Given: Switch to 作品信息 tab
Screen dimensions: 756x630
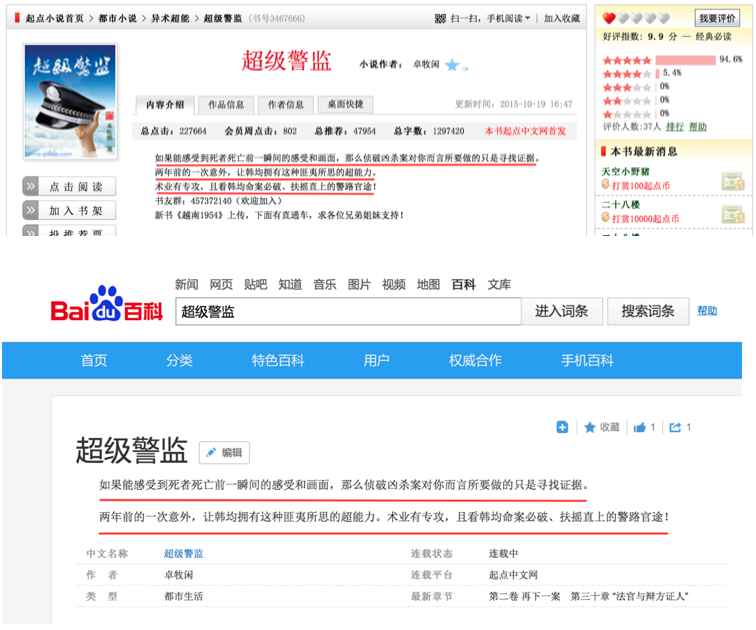Looking at the screenshot, I should (x=226, y=105).
